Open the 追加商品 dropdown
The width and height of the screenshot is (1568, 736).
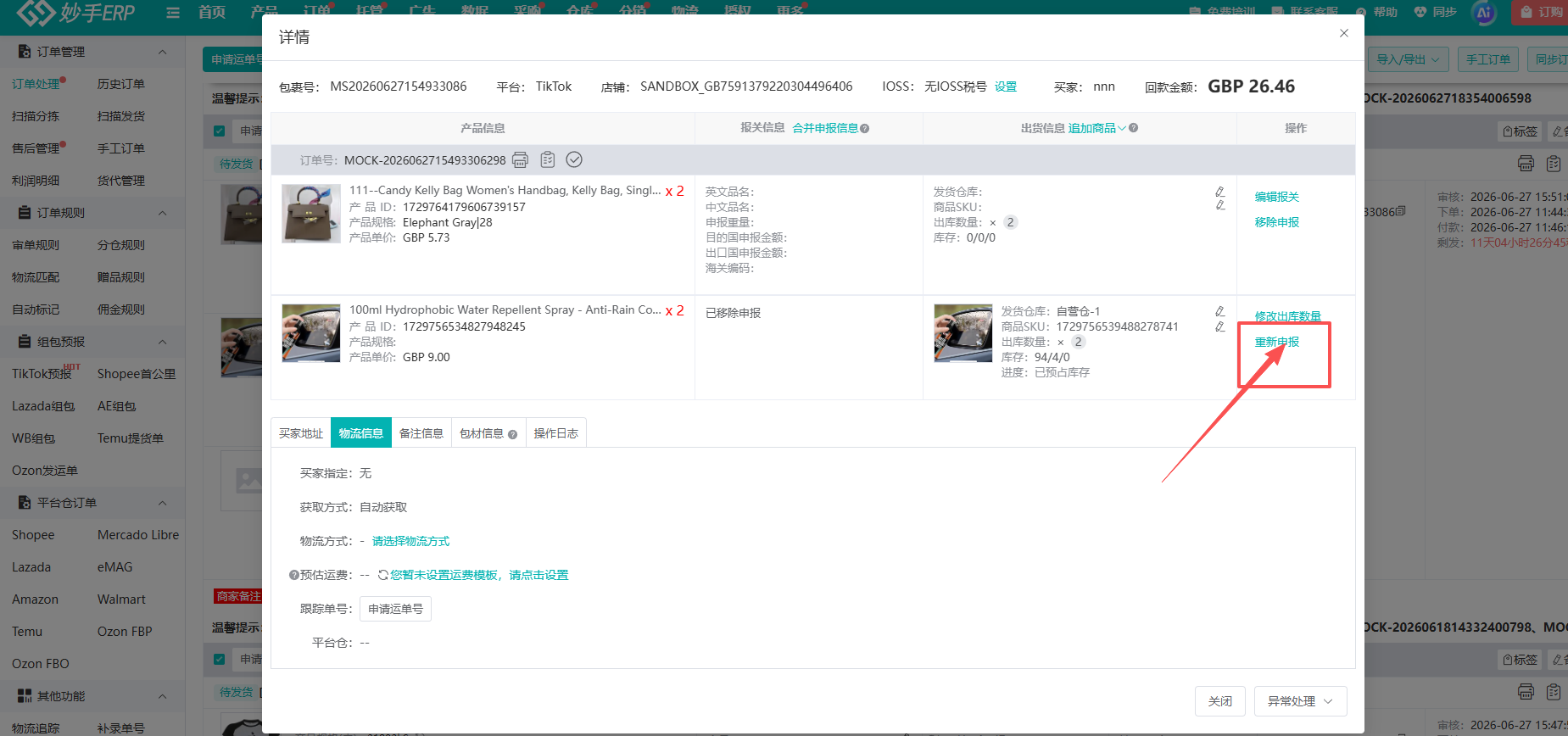point(1096,128)
